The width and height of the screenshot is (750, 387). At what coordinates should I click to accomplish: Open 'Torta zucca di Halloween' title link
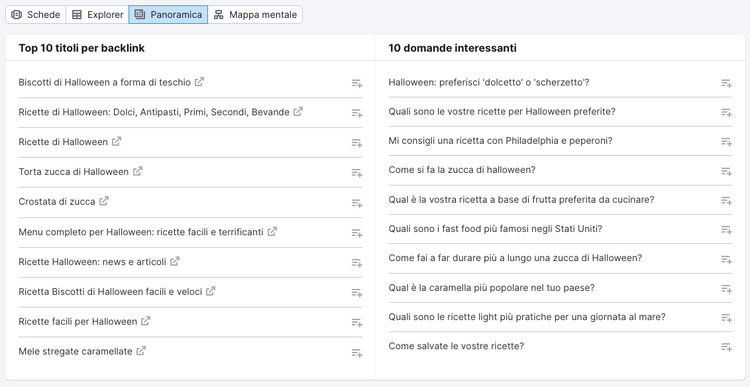point(74,172)
